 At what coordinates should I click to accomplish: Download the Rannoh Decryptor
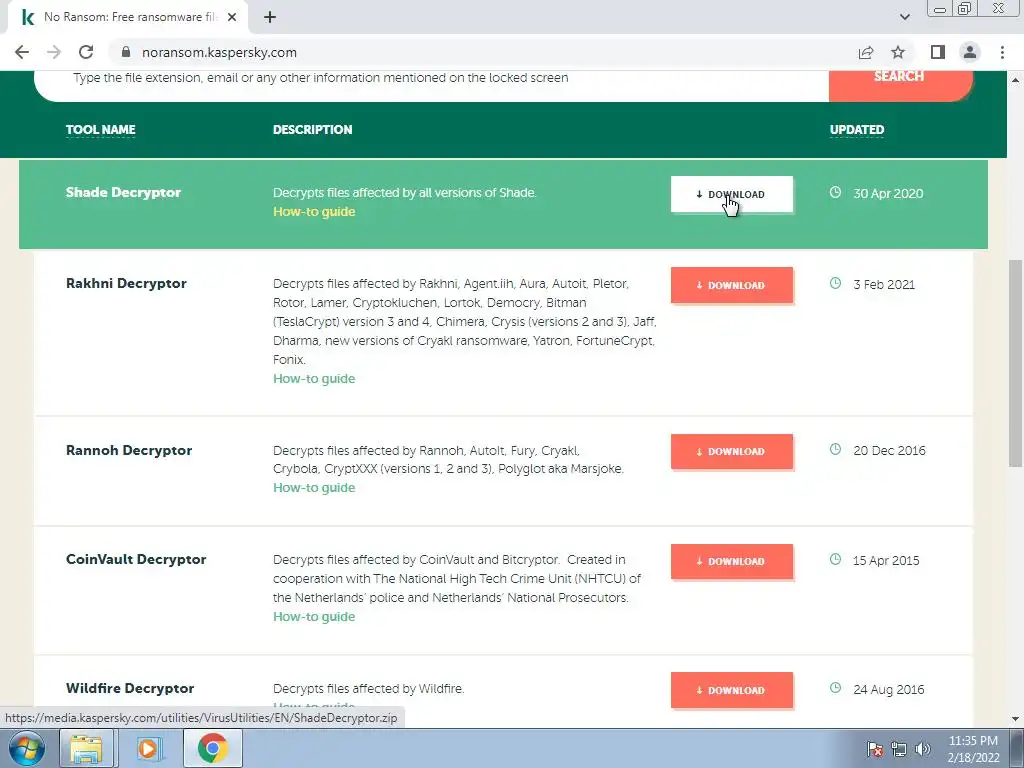click(x=731, y=451)
